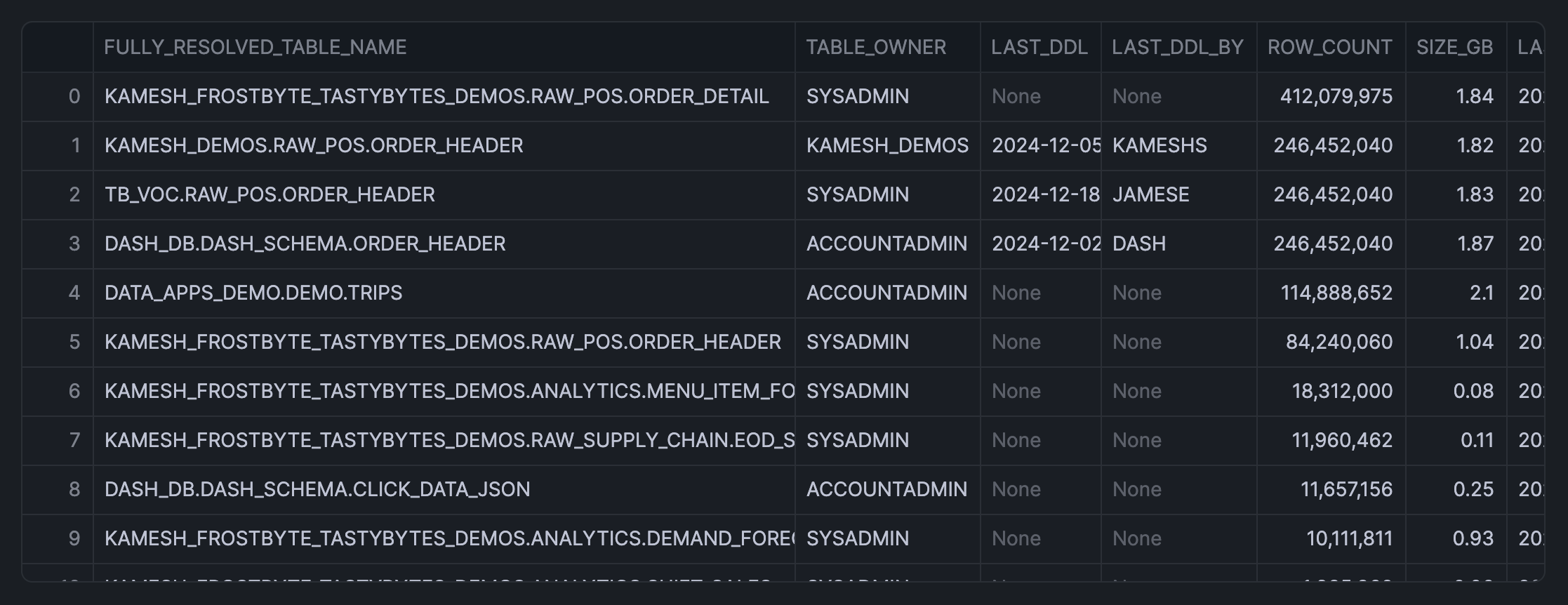1568x605 pixels.
Task: Select the 2.1 SIZE_GB cell
Action: click(x=1481, y=293)
